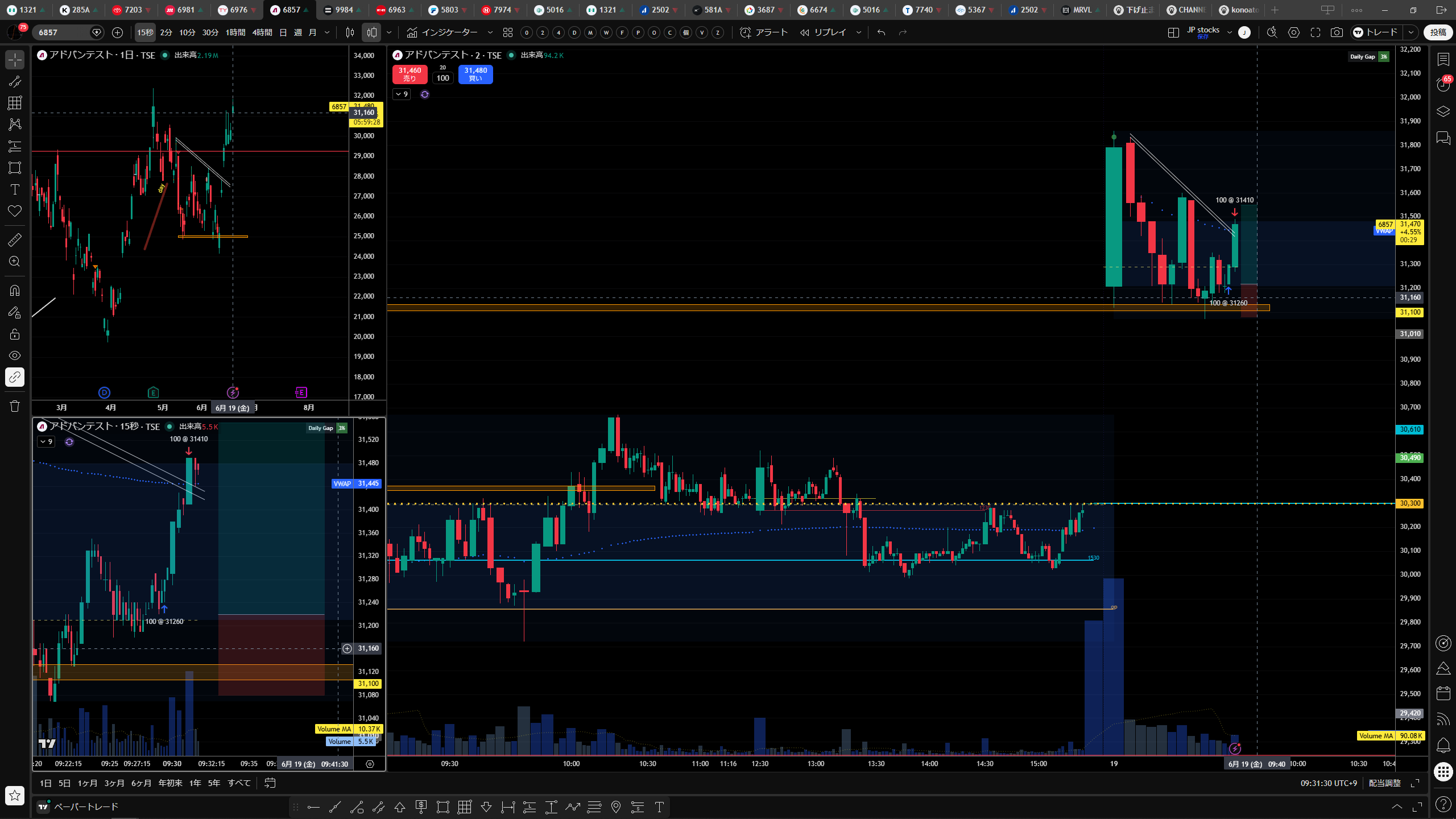
Task: Open the notifications bell panel
Action: pos(1443,745)
